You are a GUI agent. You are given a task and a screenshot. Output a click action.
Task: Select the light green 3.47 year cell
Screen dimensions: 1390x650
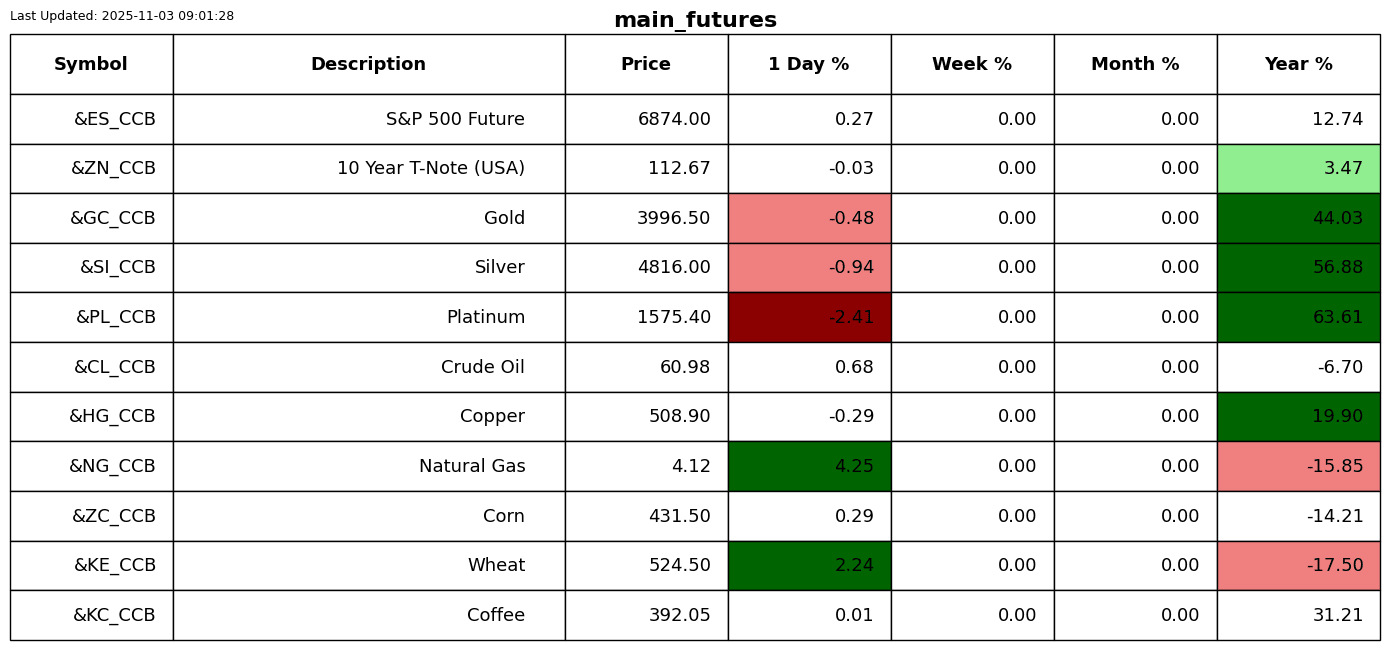point(1298,168)
